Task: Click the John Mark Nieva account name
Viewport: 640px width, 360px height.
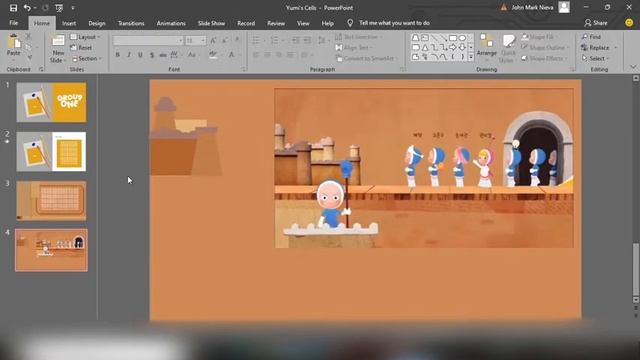Action: pos(532,7)
